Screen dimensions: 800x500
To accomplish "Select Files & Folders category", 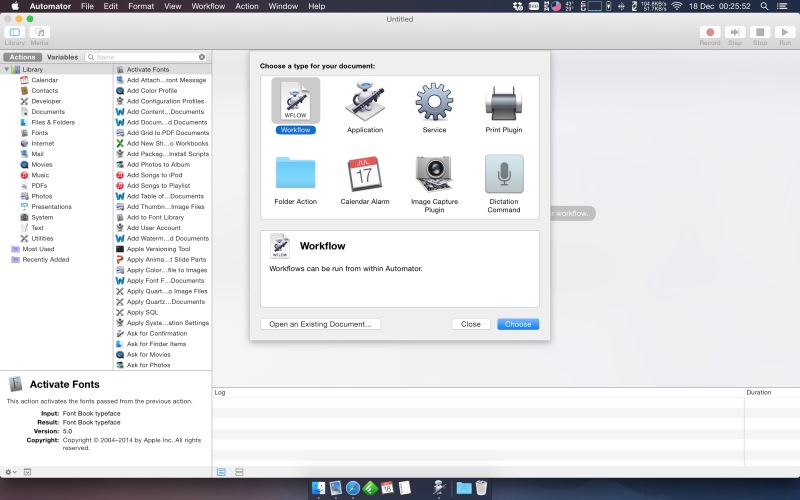I will click(53, 122).
